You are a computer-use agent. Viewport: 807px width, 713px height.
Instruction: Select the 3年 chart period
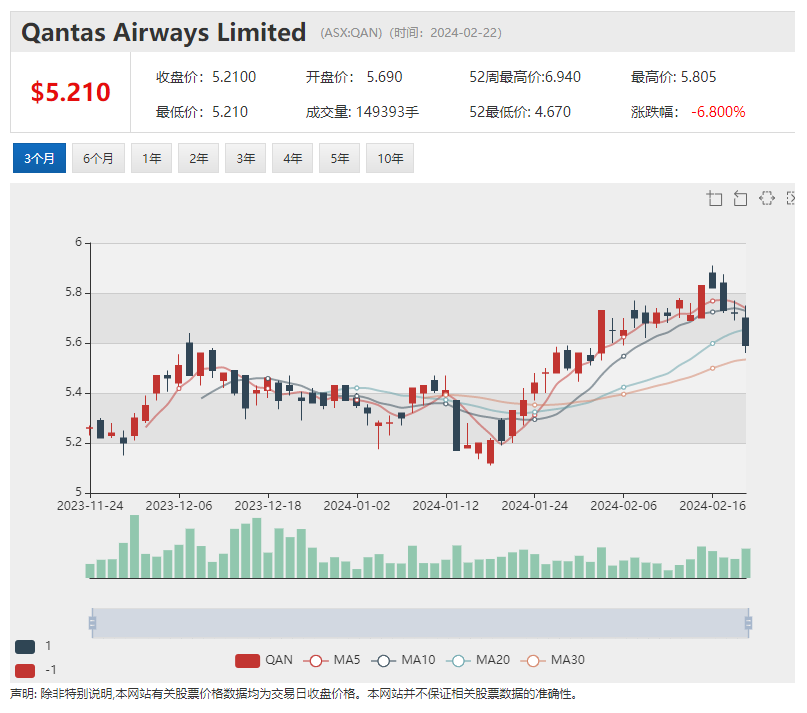[245, 157]
